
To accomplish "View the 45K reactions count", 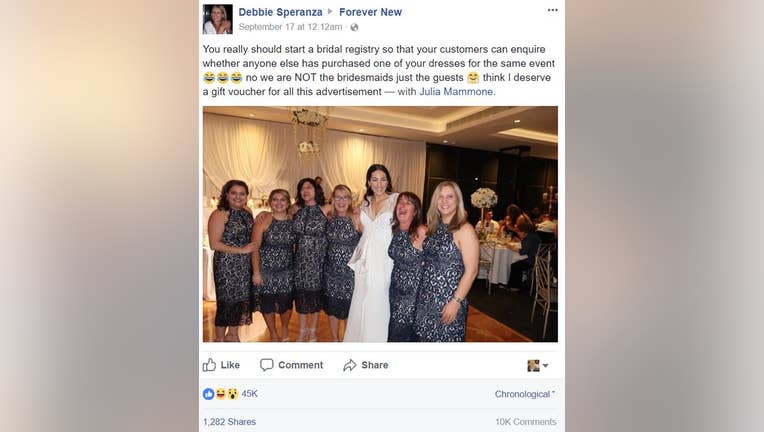I will click(249, 394).
